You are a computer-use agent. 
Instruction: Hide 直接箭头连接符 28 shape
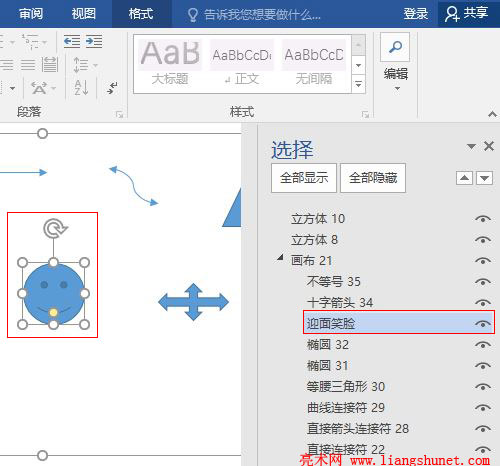[x=483, y=429]
